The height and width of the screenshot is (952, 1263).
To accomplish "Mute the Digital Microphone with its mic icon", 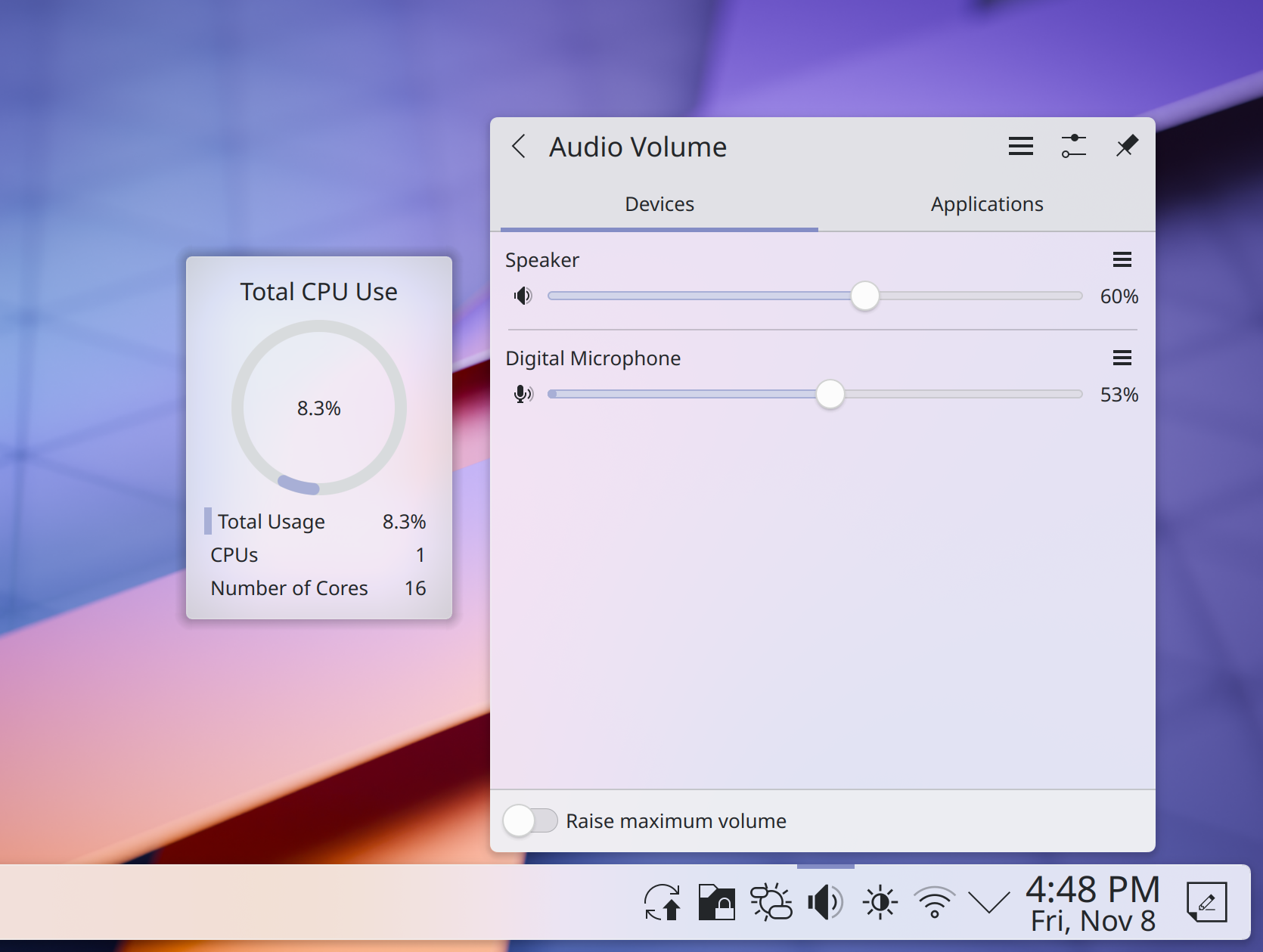I will coord(523,394).
